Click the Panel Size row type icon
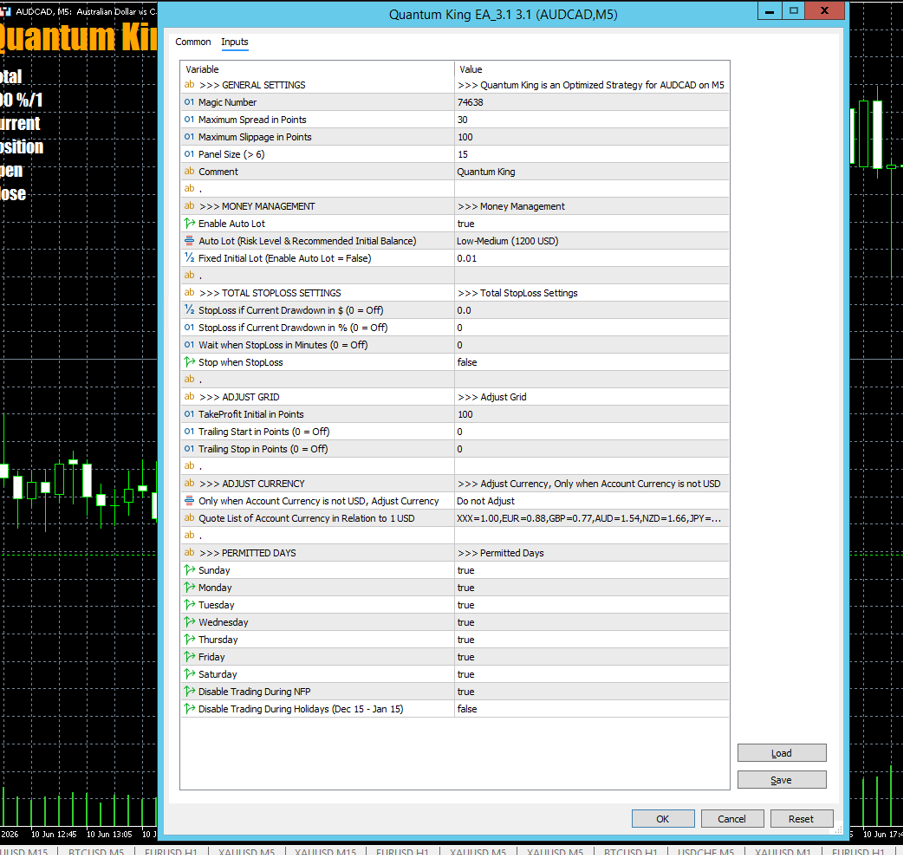The image size is (903, 855). pos(189,154)
